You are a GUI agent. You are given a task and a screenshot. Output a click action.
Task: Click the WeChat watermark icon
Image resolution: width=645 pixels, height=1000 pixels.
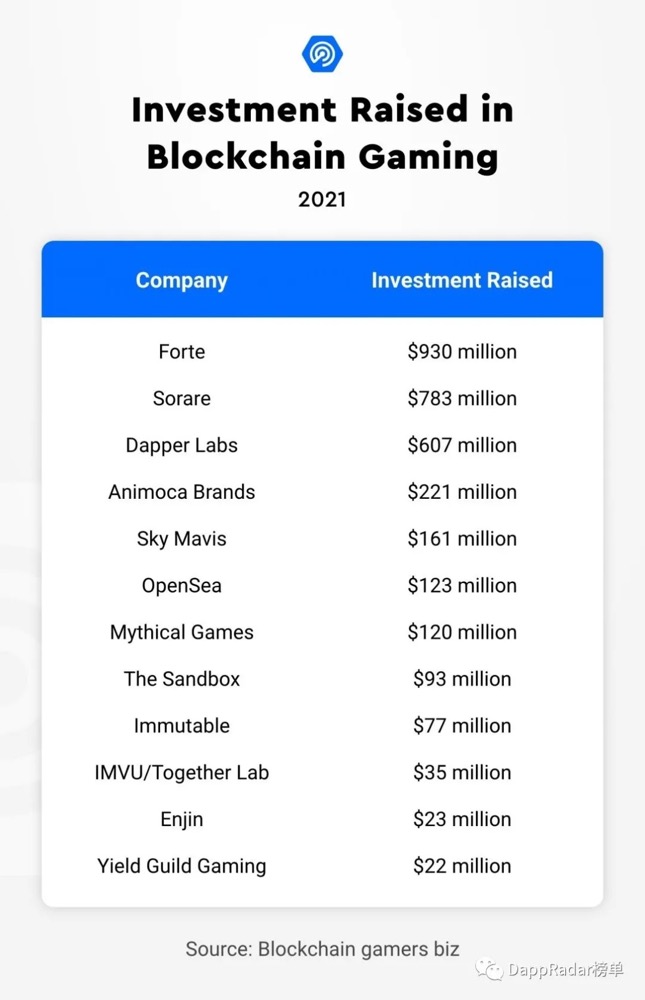pyautogui.click(x=489, y=969)
